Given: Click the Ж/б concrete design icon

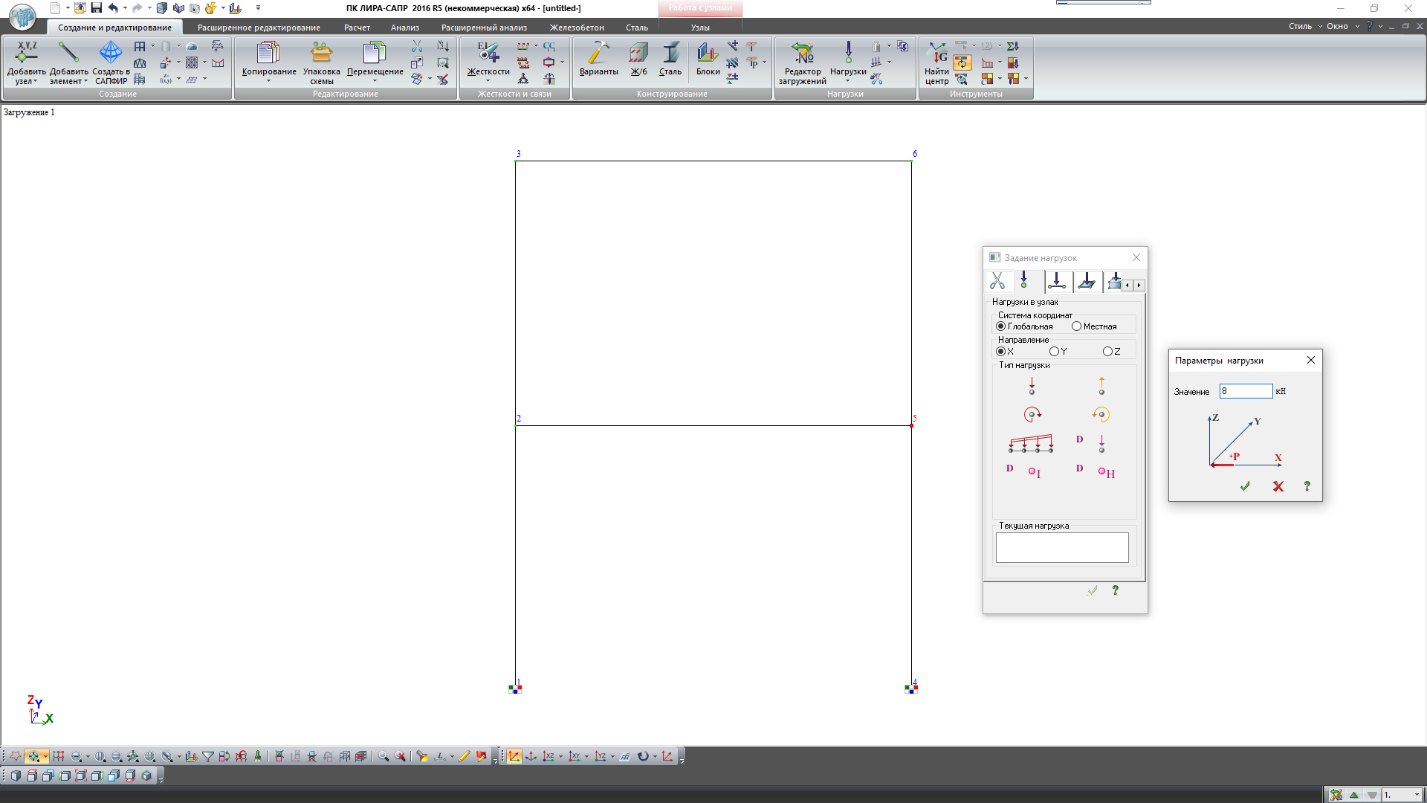Looking at the screenshot, I should 638,52.
